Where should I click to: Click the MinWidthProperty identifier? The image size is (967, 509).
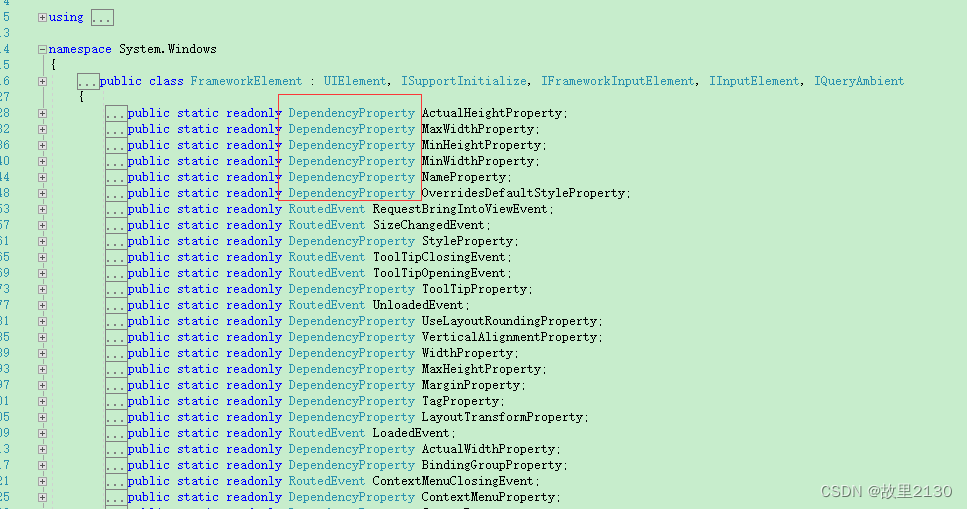478,161
